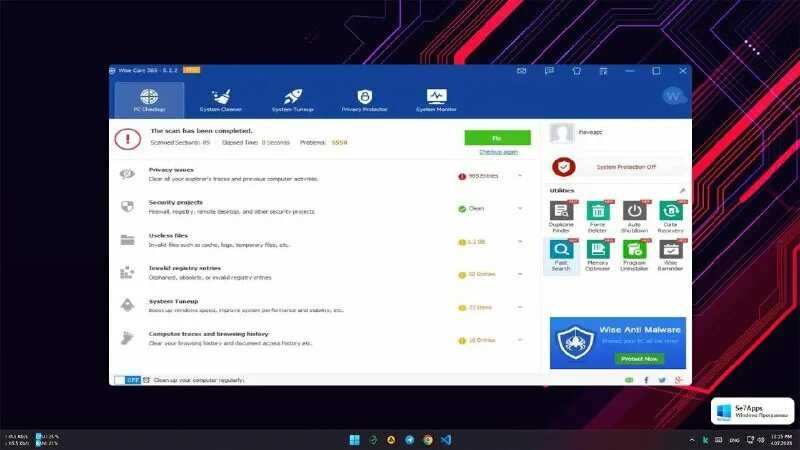Viewport: 800px width, 450px height.
Task: Open the Force Deleter utility
Action: [597, 216]
